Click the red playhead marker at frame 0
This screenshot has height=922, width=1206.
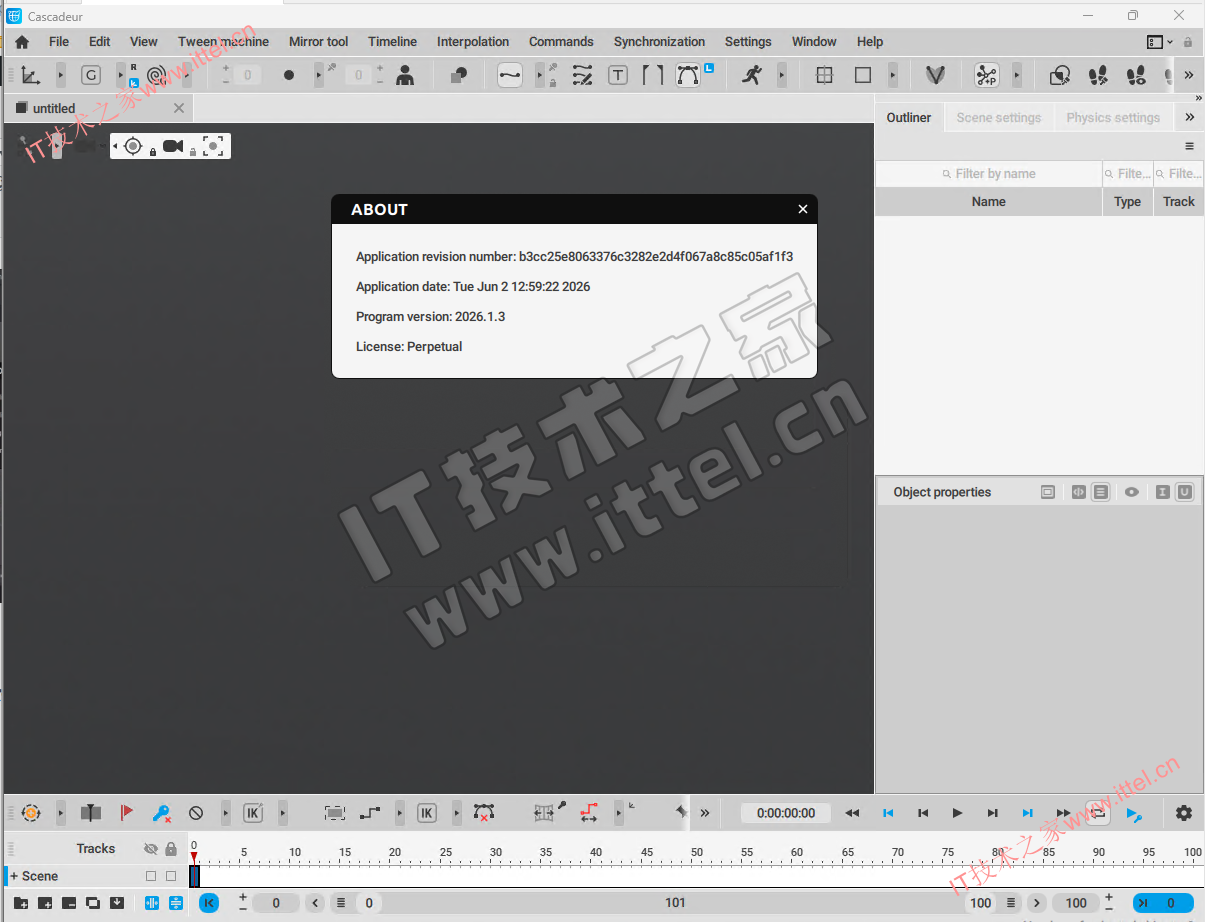(194, 857)
